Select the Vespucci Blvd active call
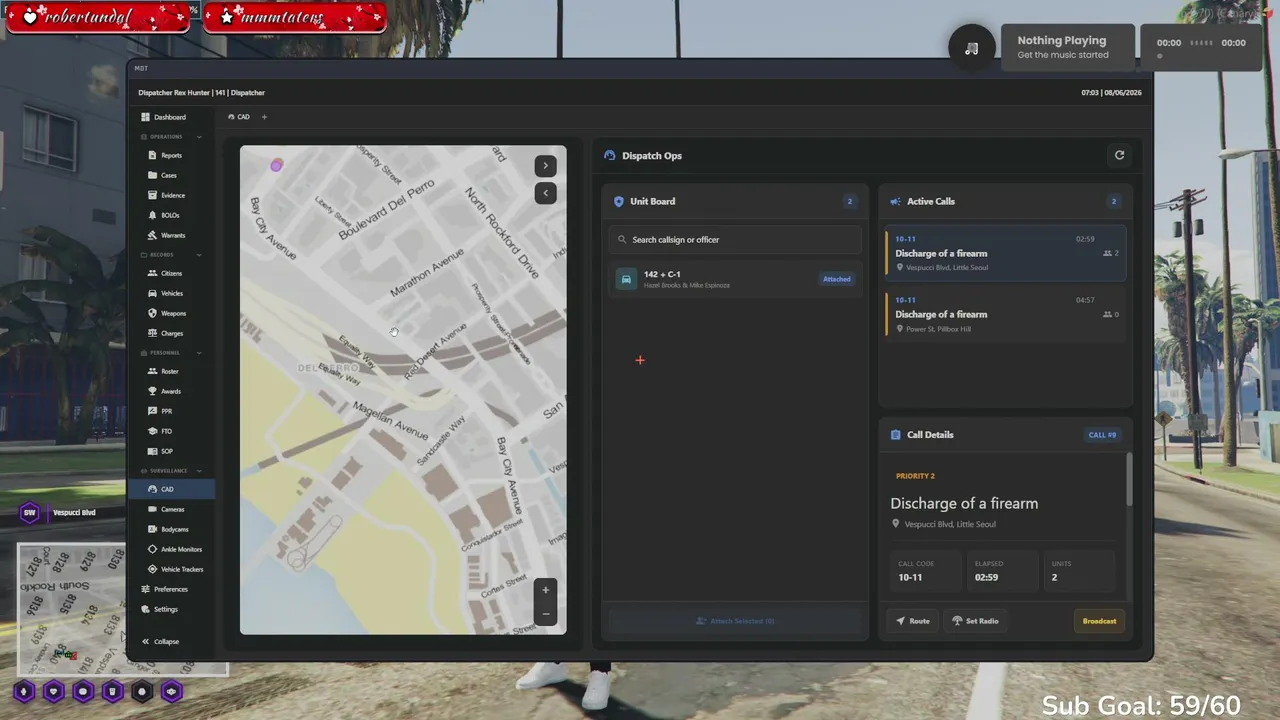The height and width of the screenshot is (720, 1280). point(1005,253)
